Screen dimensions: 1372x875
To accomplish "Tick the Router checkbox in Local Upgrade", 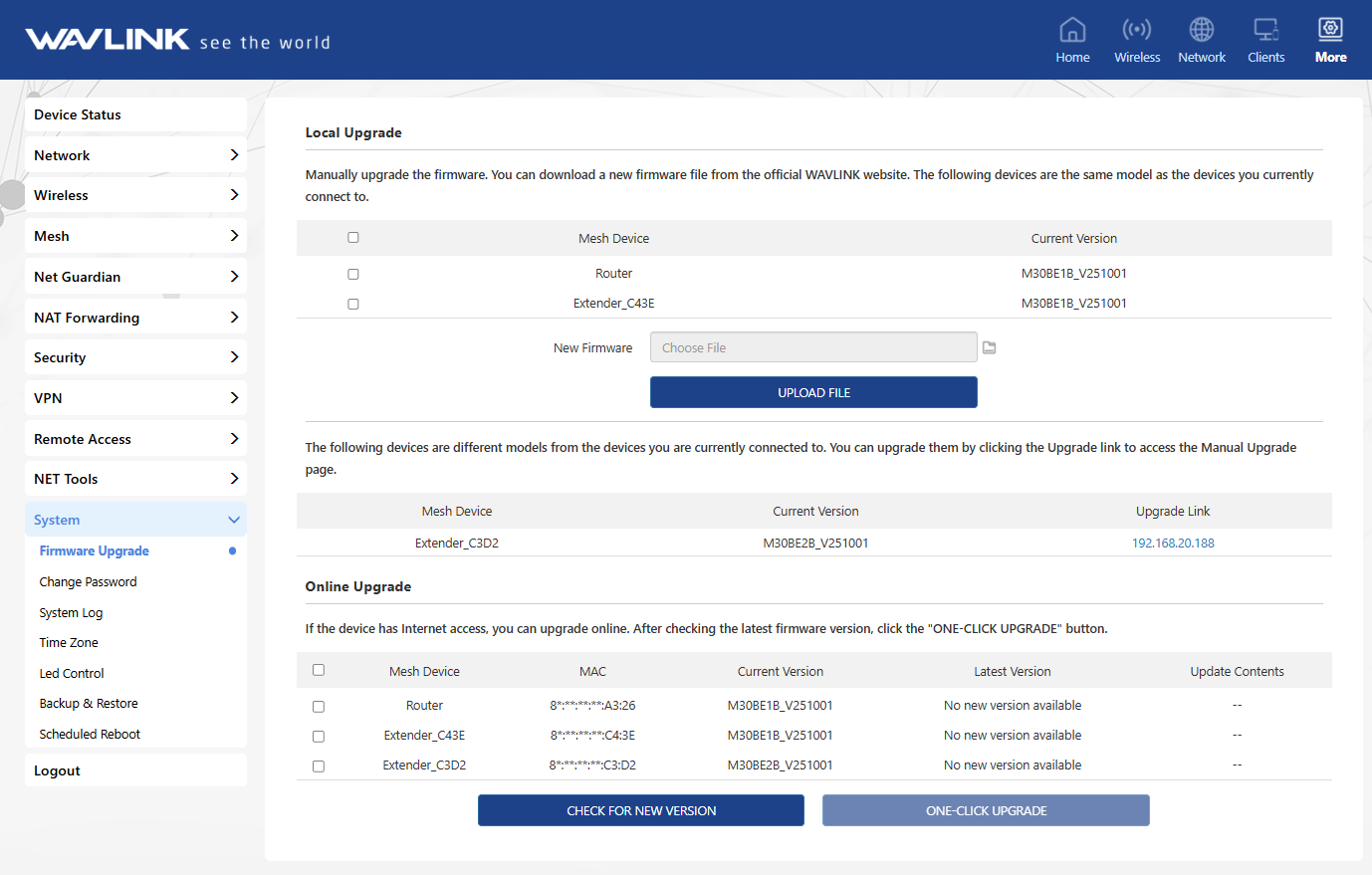I will coord(353,274).
